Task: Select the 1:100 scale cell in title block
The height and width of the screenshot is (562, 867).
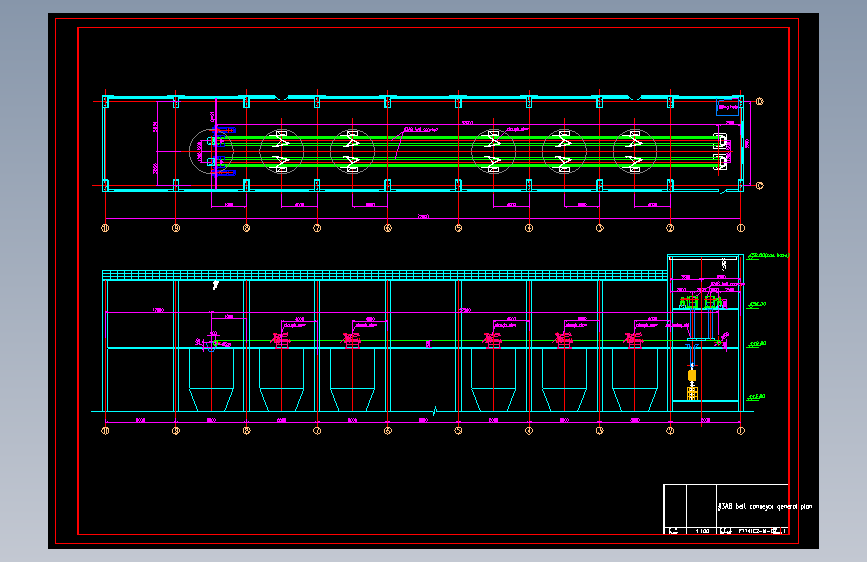Action: tap(702, 531)
